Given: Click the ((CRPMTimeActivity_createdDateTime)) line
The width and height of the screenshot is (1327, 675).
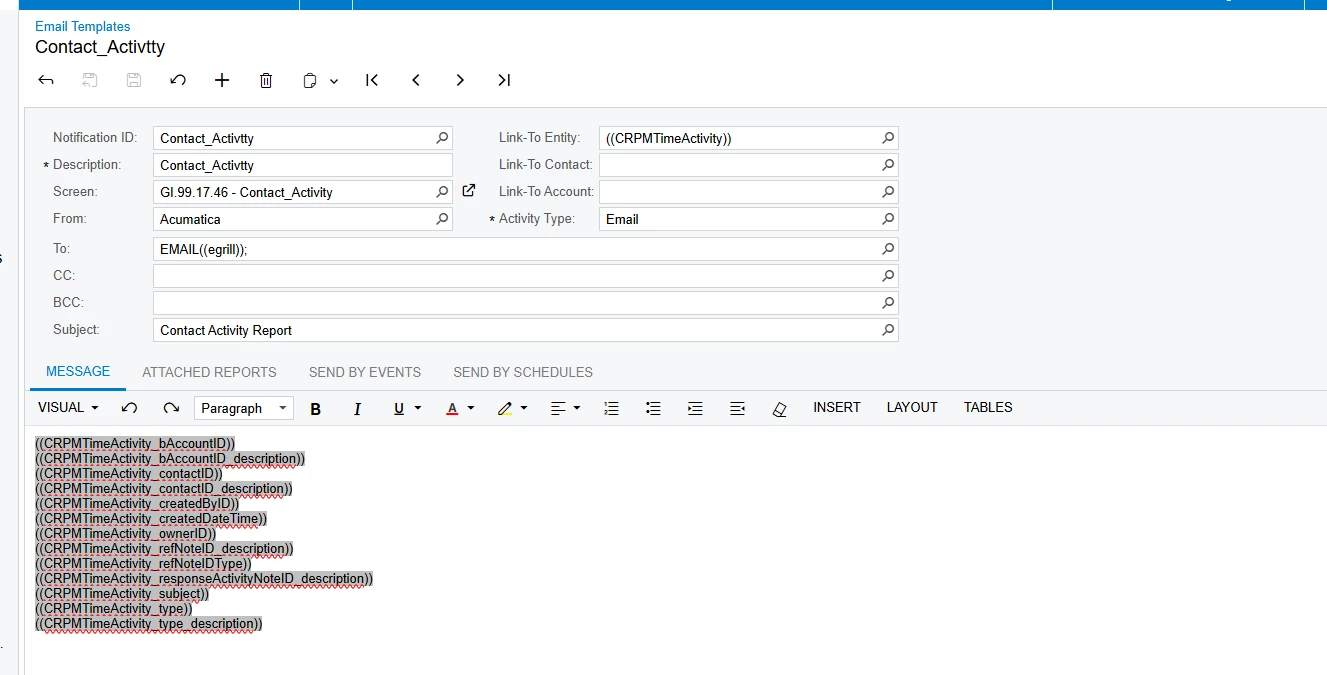Looking at the screenshot, I should click(x=151, y=519).
